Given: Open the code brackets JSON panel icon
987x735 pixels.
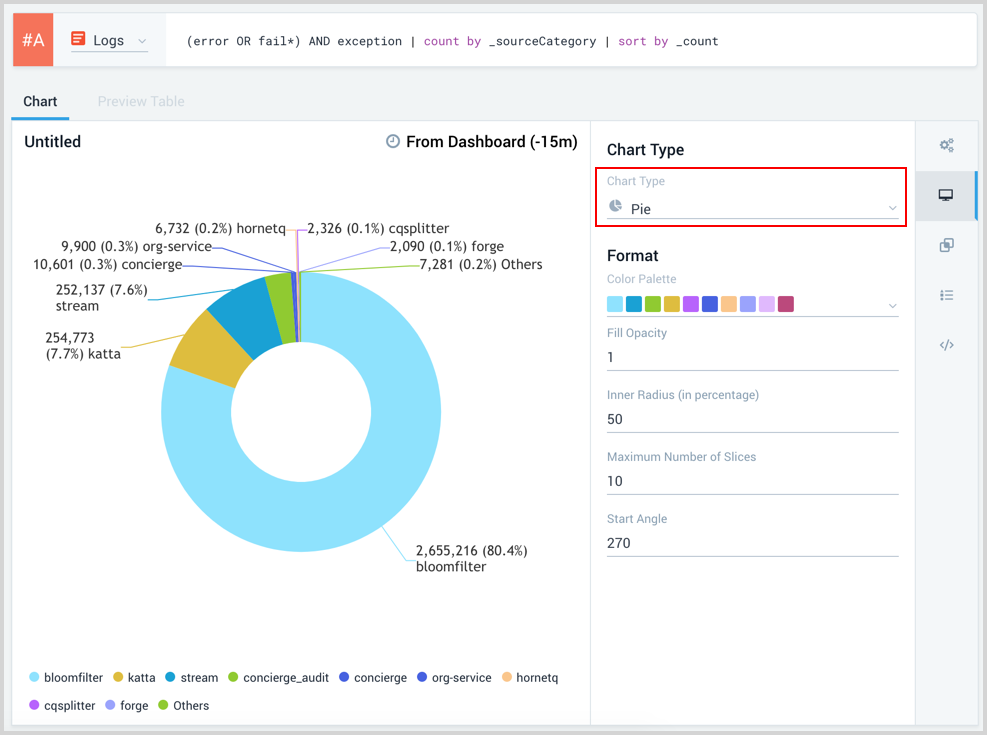Looking at the screenshot, I should pyautogui.click(x=946, y=345).
